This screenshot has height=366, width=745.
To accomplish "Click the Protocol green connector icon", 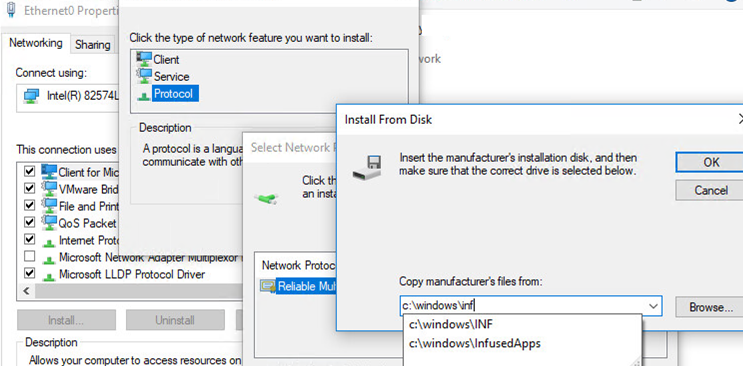I will point(143,96).
